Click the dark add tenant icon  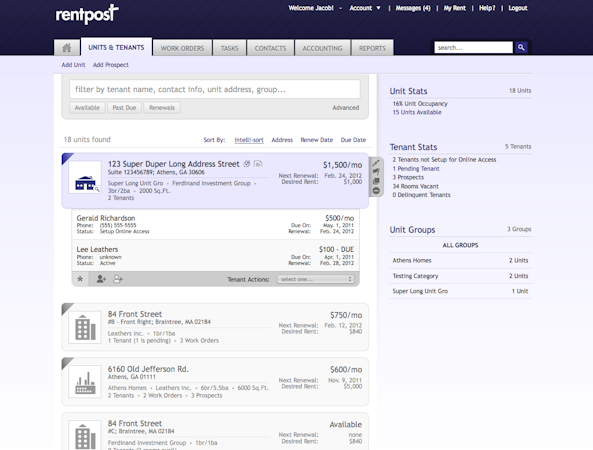click(x=101, y=279)
